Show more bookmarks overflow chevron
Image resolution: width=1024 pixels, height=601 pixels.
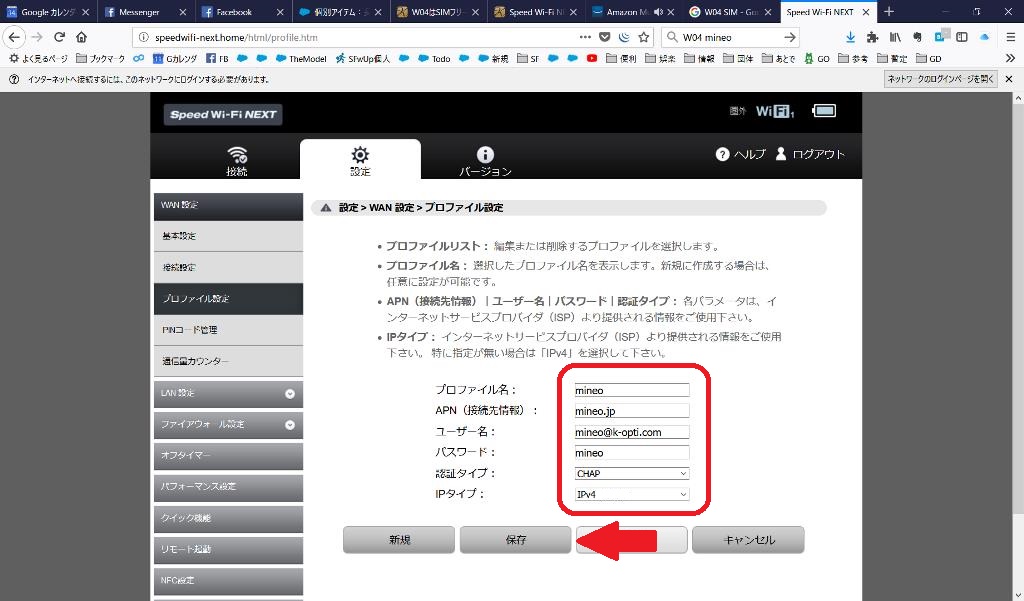[x=1010, y=58]
